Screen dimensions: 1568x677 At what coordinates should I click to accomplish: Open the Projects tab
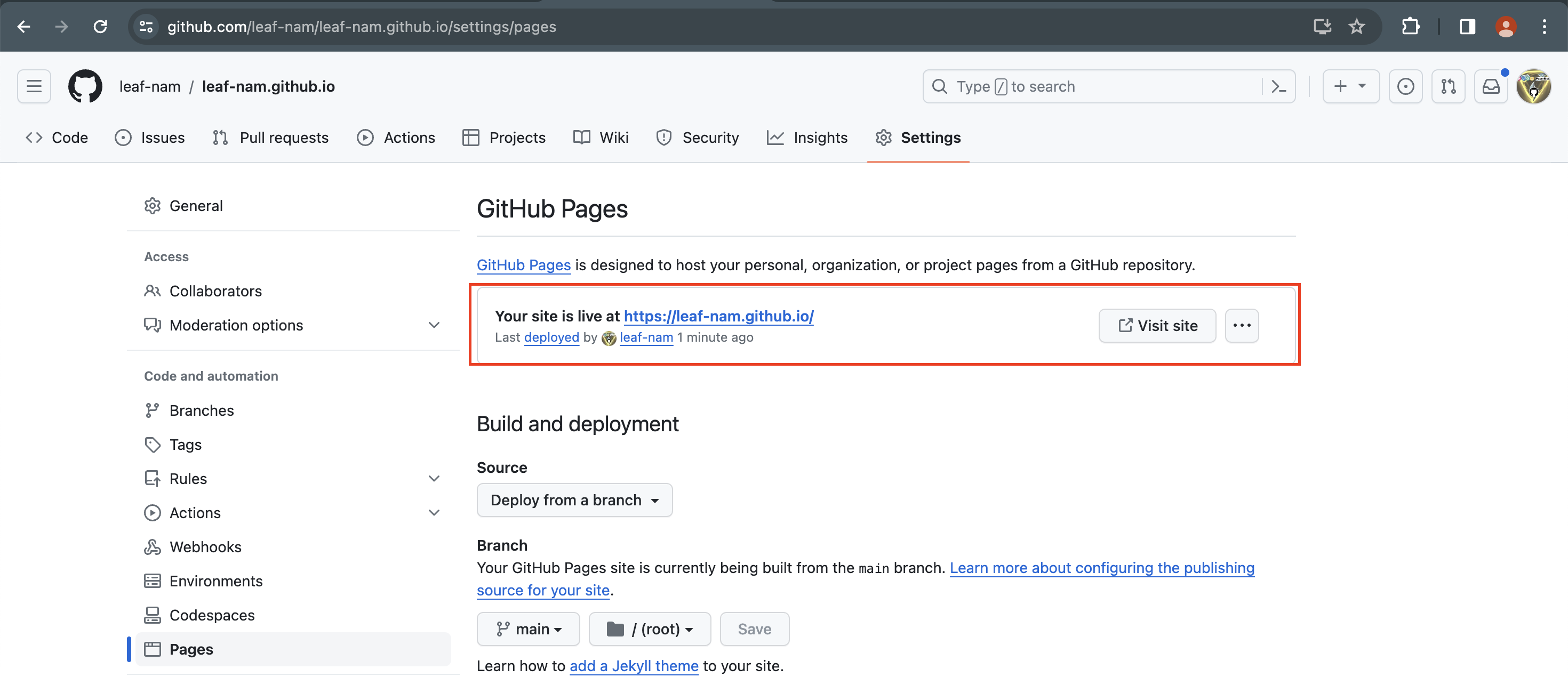coord(504,138)
